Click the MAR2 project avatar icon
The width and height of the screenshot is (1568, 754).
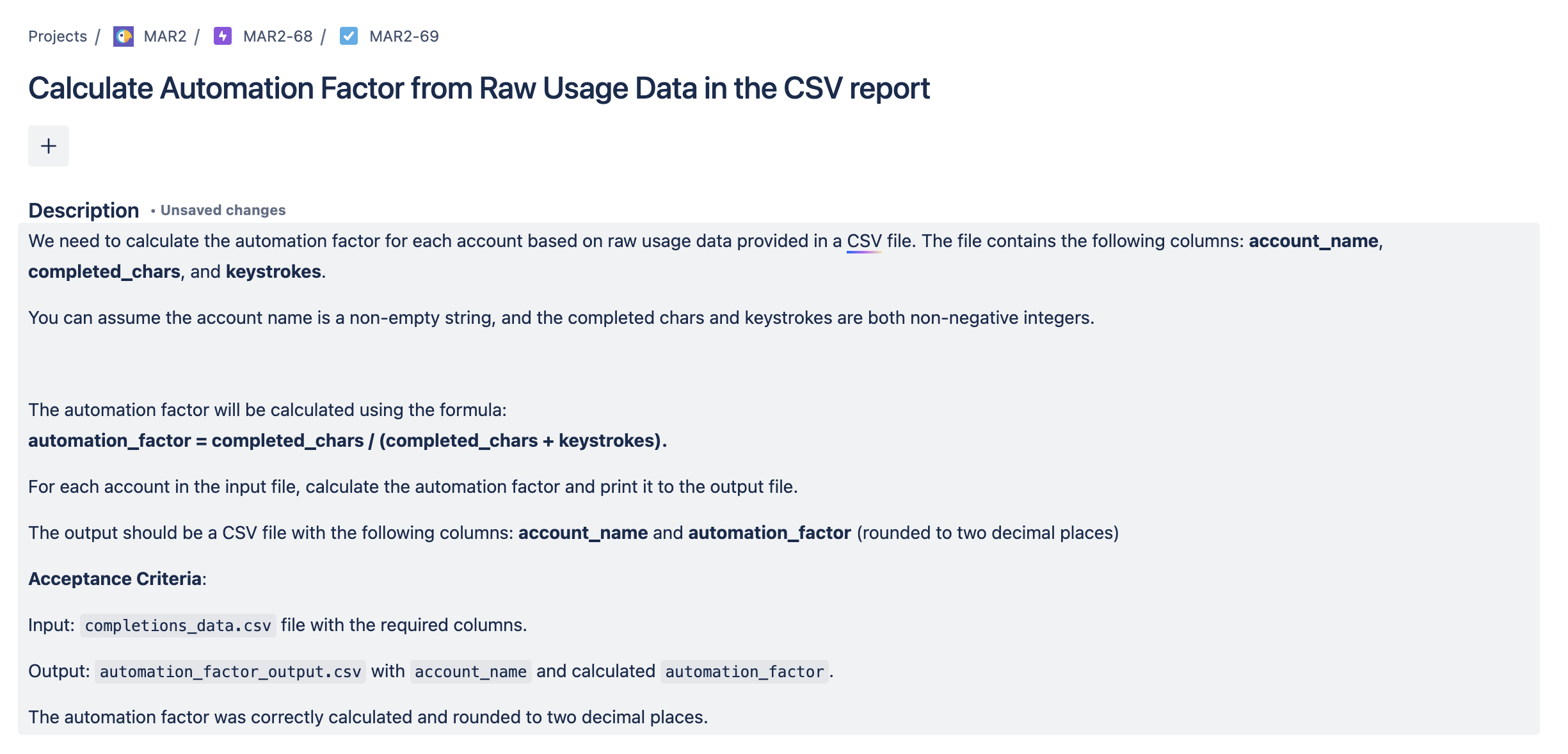click(x=124, y=36)
